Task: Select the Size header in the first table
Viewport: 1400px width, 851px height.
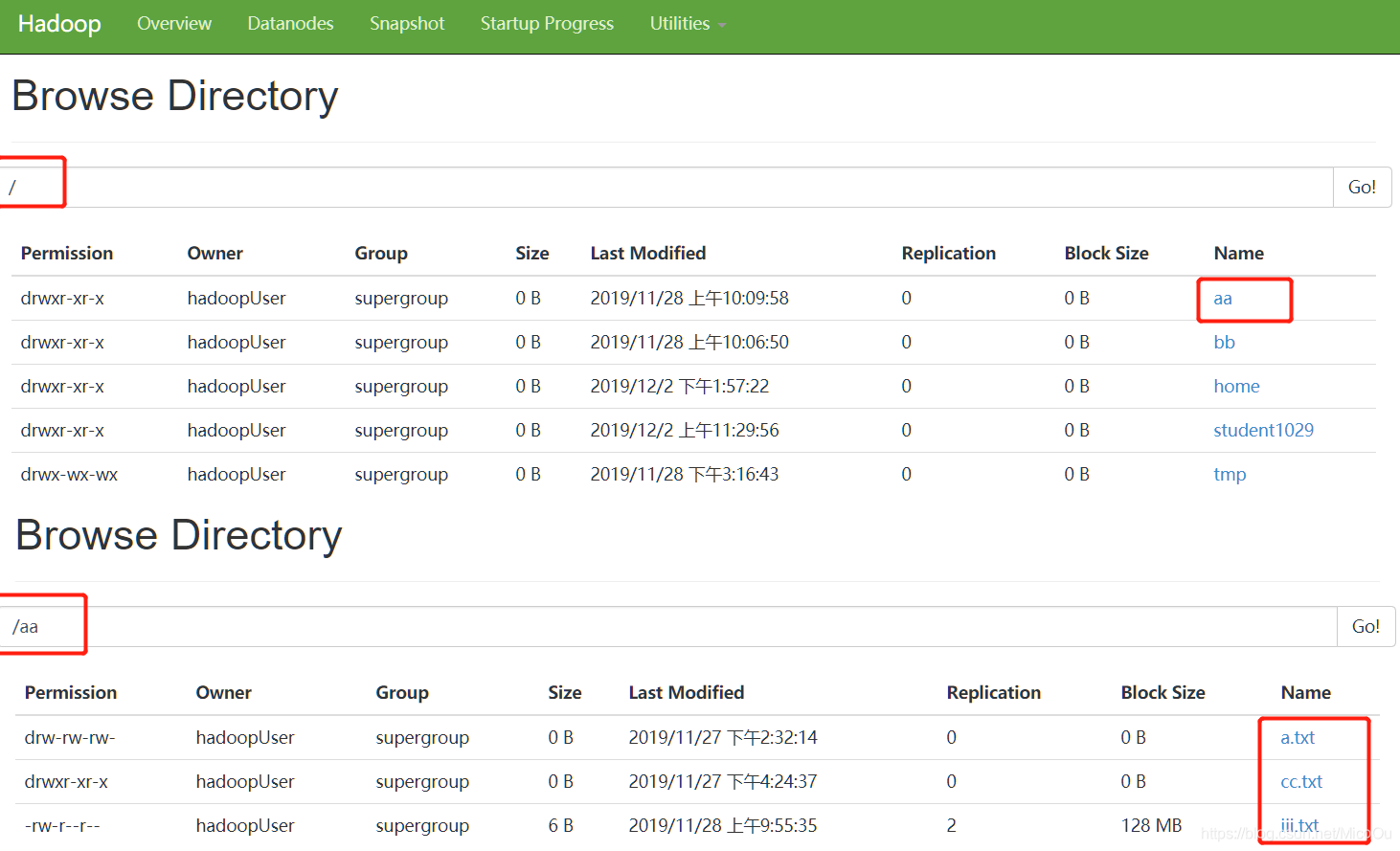Action: coord(532,254)
